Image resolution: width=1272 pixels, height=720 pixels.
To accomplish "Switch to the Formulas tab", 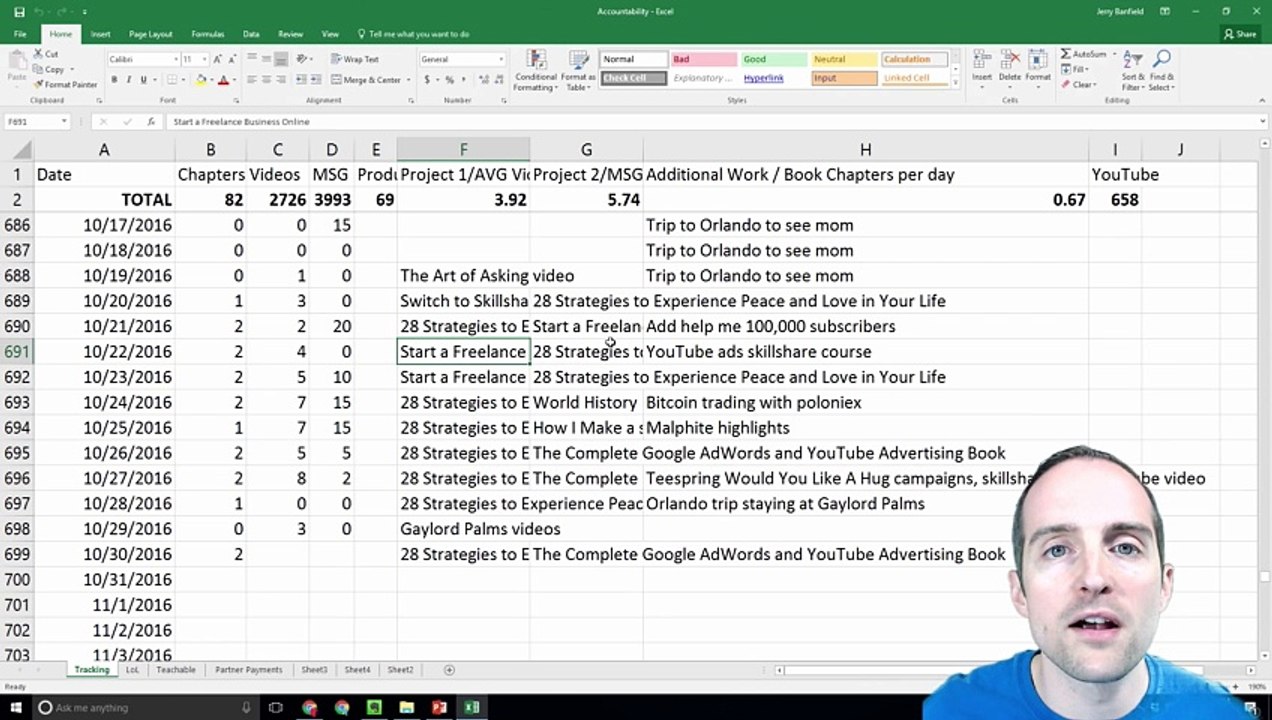I will click(x=209, y=34).
